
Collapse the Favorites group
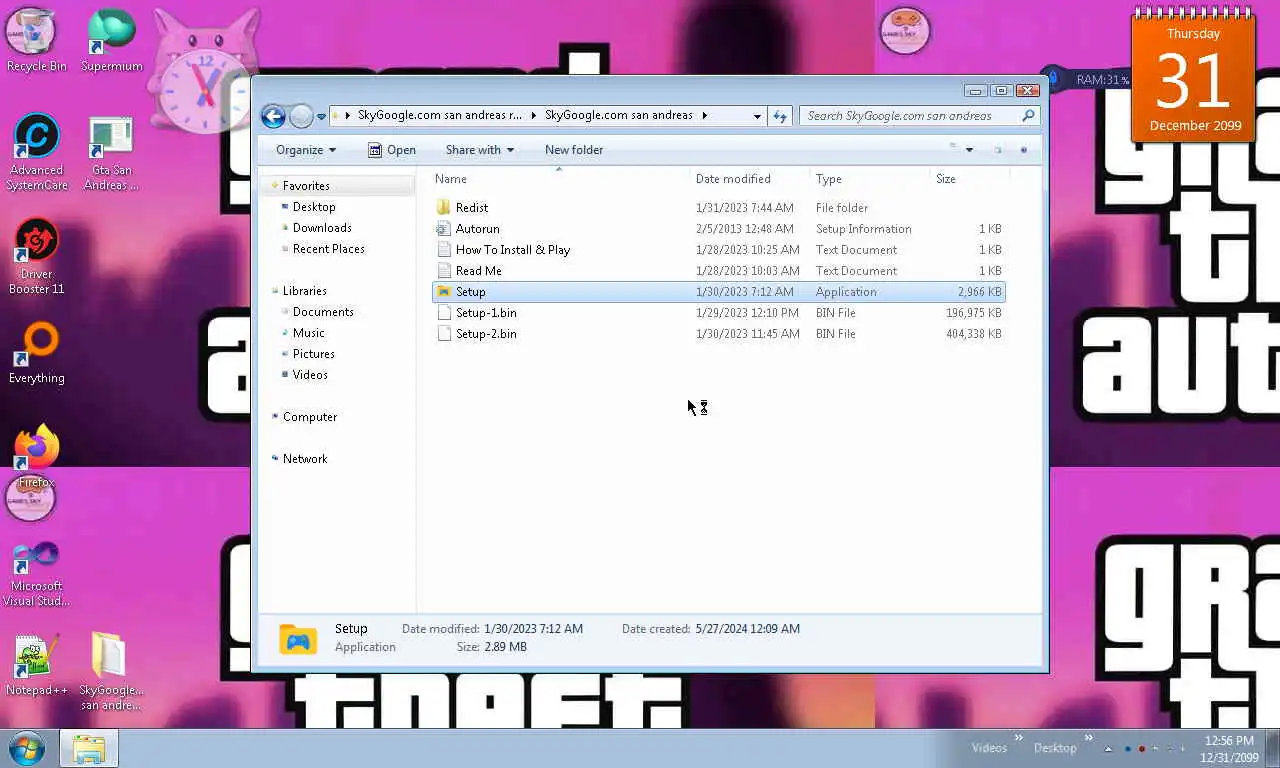275,186
